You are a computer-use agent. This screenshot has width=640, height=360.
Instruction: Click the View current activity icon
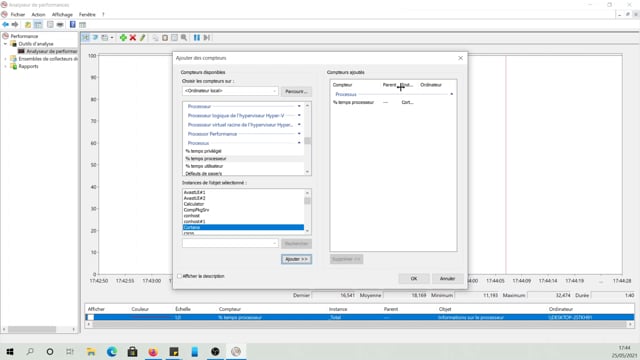coord(86,38)
